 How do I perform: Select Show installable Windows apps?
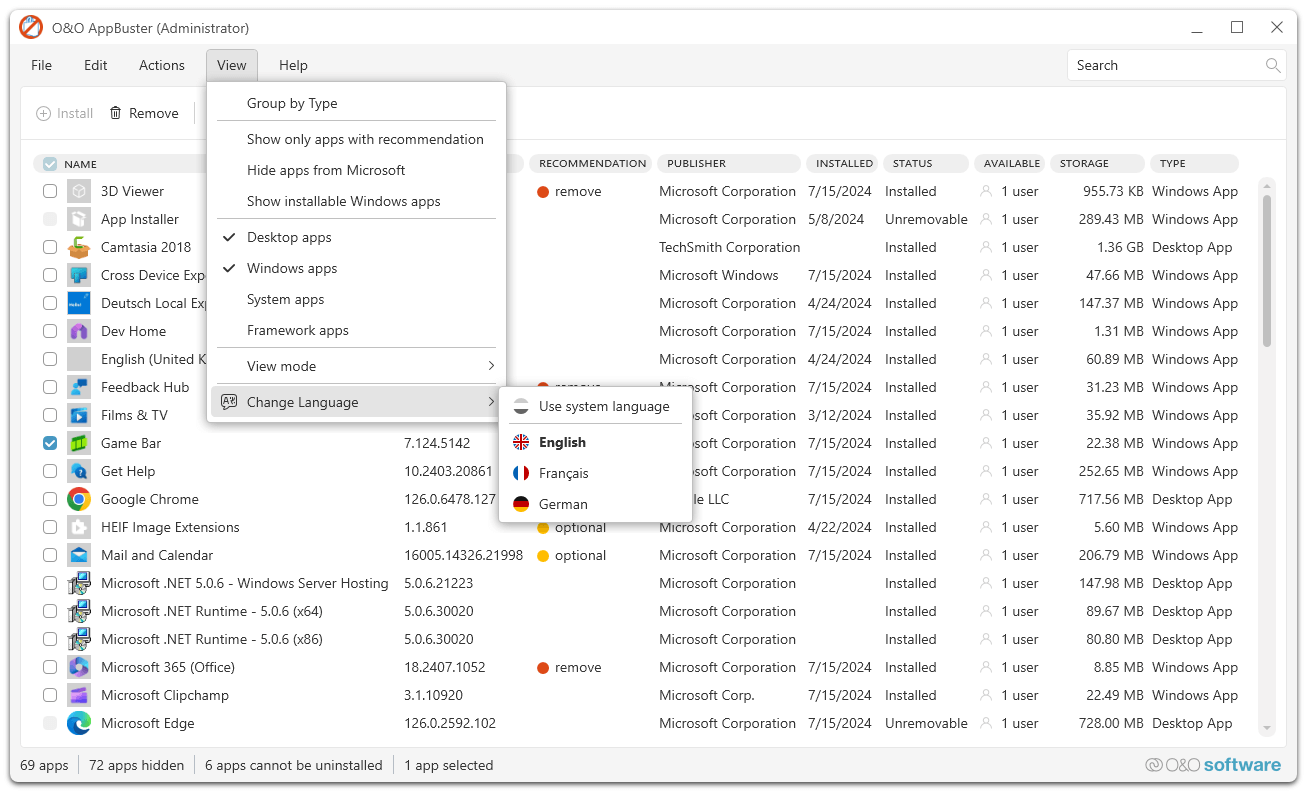[356, 201]
